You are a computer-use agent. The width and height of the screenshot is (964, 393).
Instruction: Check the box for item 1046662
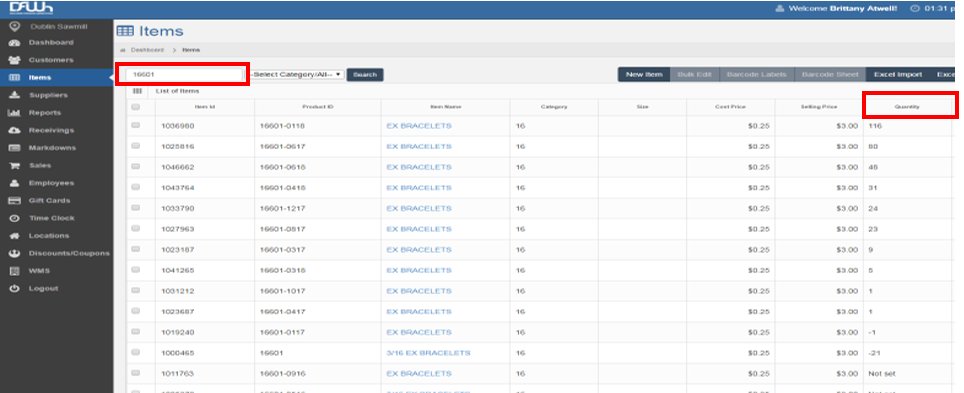(136, 167)
